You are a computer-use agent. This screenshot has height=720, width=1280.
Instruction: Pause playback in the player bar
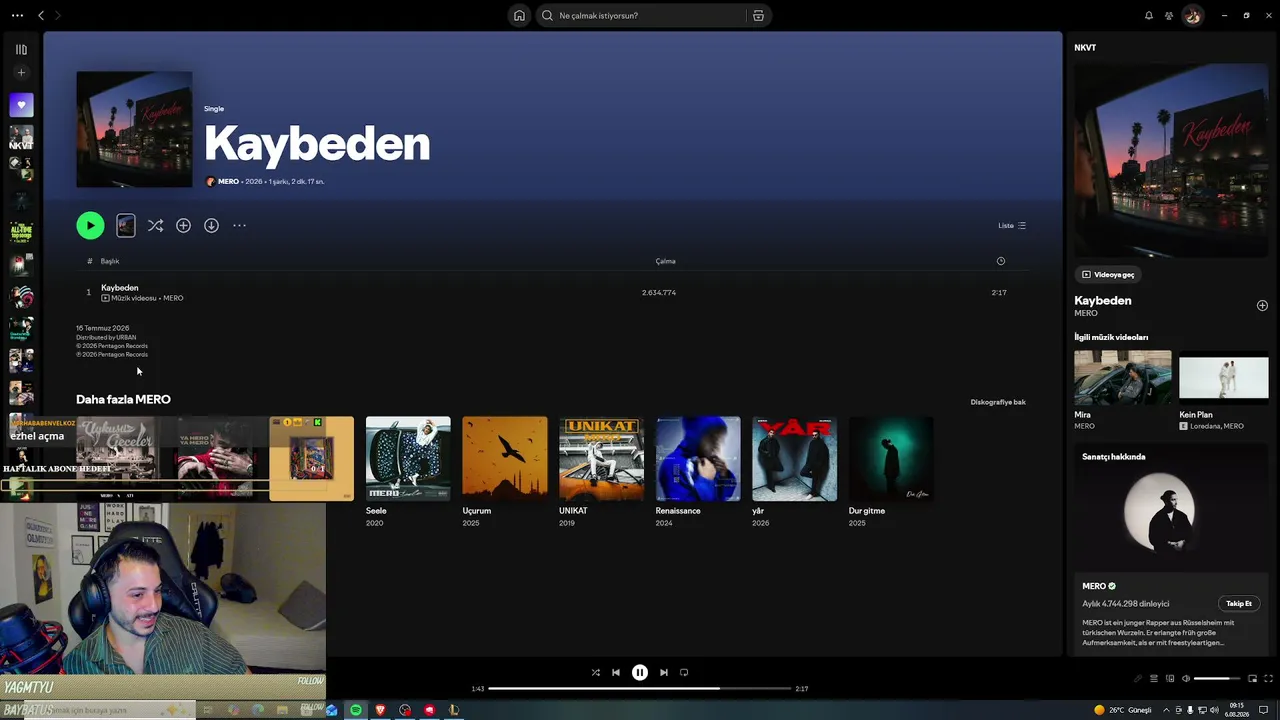[x=640, y=673]
